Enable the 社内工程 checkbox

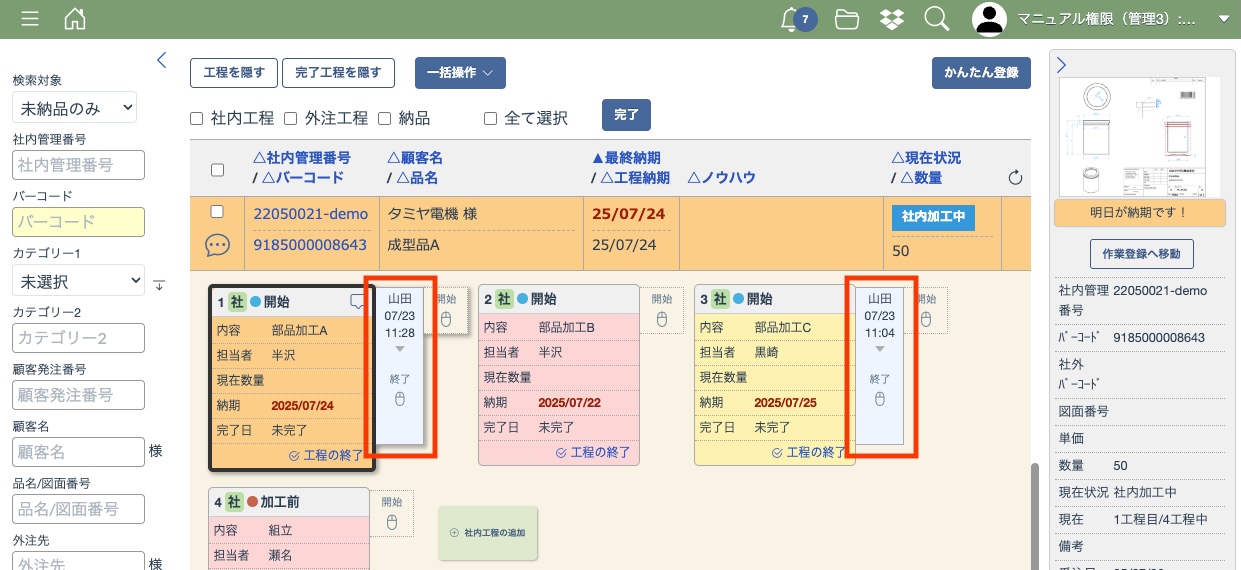tap(197, 118)
